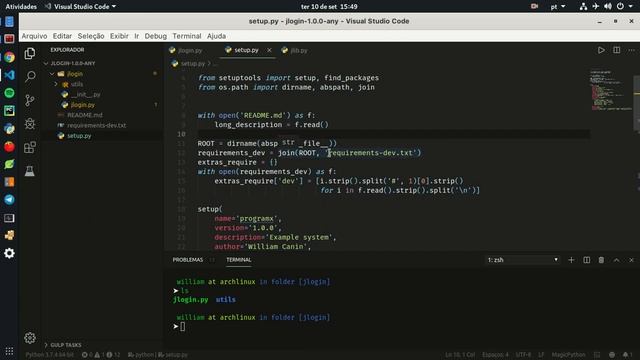This screenshot has height=360, width=640.
Task: Open the Debug view bug icon
Action: 30,124
